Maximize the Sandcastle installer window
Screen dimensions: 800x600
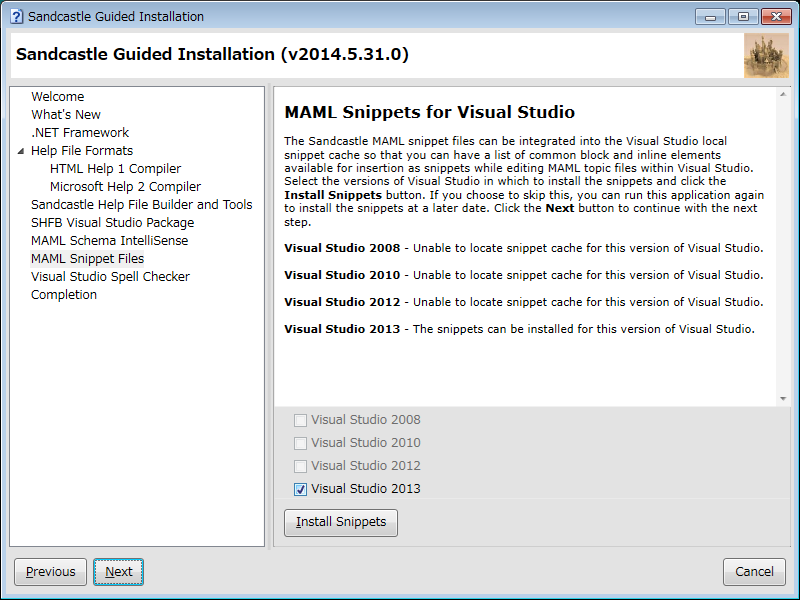pos(743,17)
